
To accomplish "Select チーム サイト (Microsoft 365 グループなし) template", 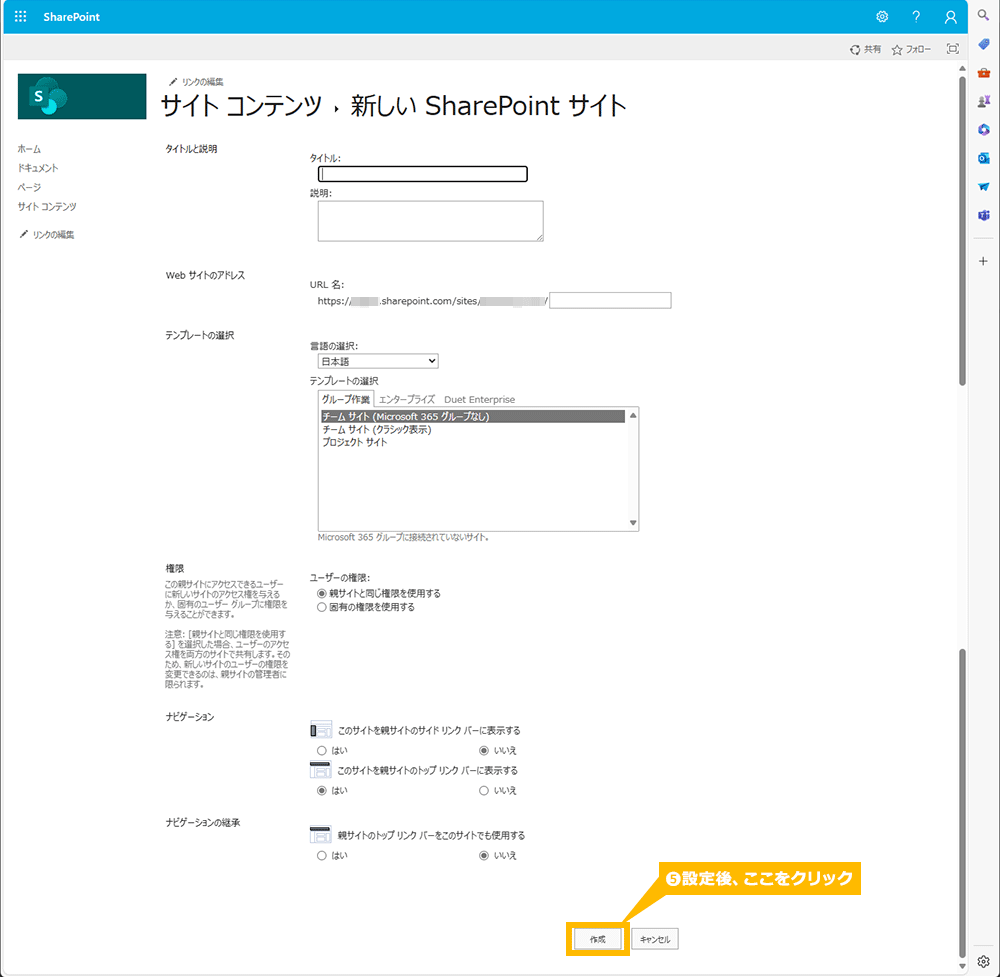I will 473,416.
